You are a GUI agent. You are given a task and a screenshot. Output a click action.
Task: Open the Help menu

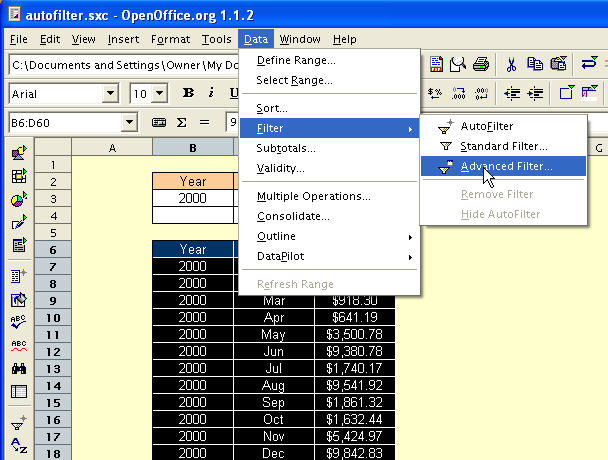(344, 39)
